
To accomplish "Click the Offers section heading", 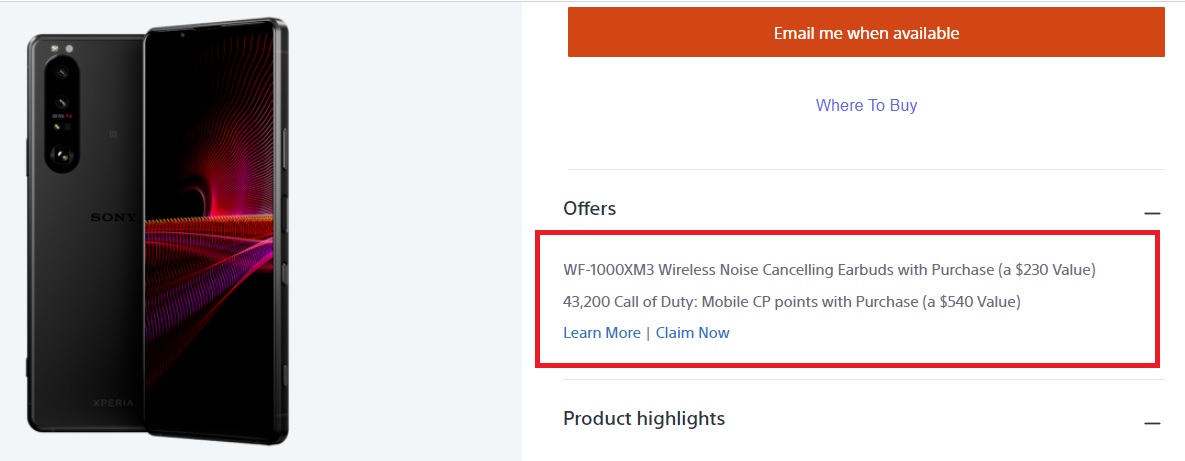I will (590, 208).
